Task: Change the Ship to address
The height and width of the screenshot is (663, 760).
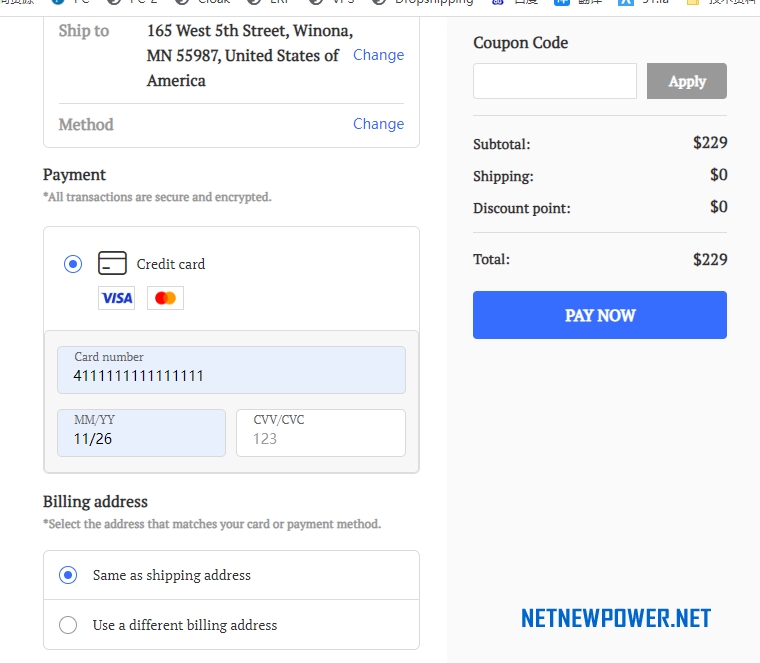Action: [x=379, y=55]
